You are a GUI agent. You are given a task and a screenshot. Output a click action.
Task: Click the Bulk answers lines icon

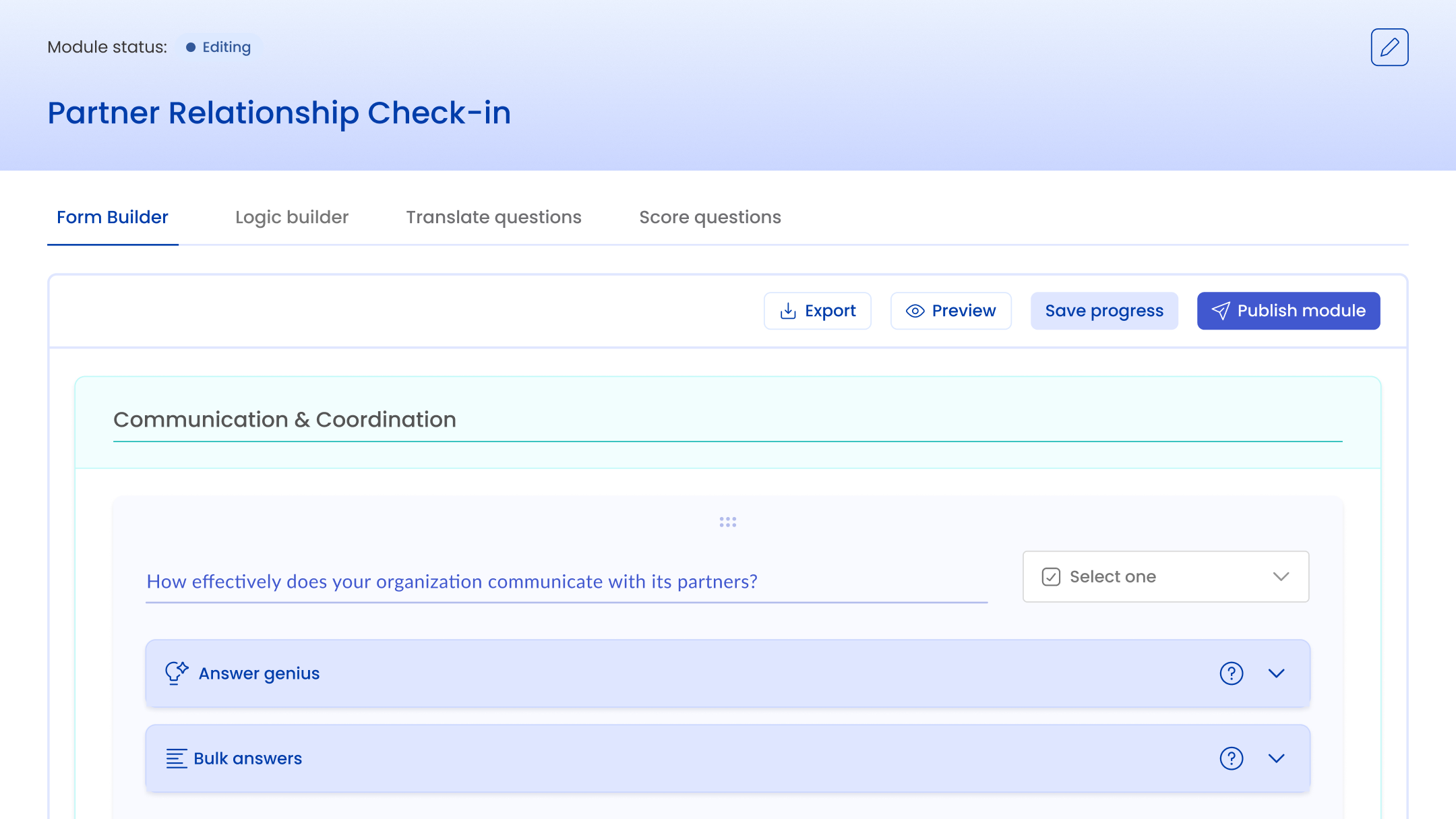tap(177, 758)
